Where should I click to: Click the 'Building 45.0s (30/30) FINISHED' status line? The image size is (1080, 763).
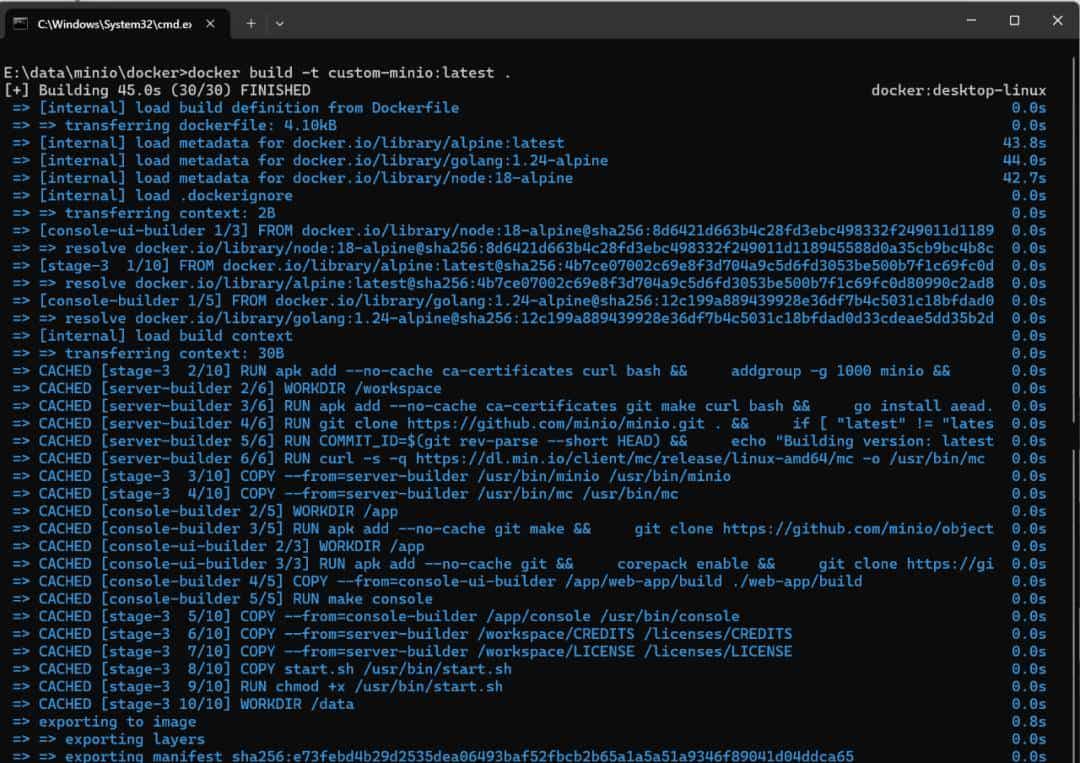pos(160,91)
